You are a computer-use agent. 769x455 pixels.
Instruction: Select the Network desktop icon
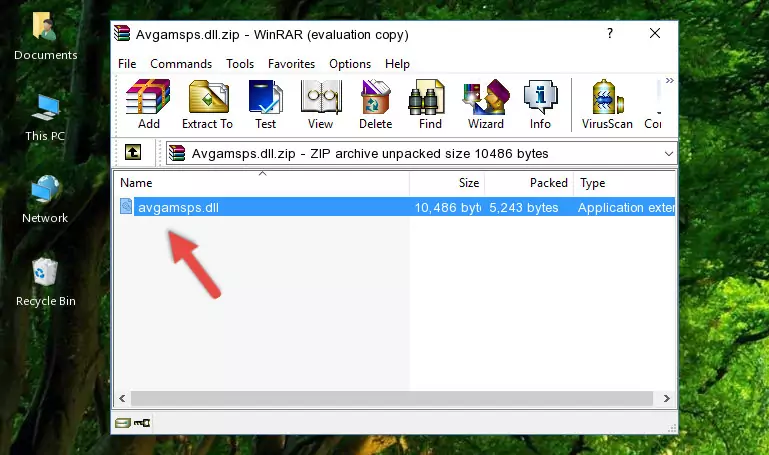point(45,200)
